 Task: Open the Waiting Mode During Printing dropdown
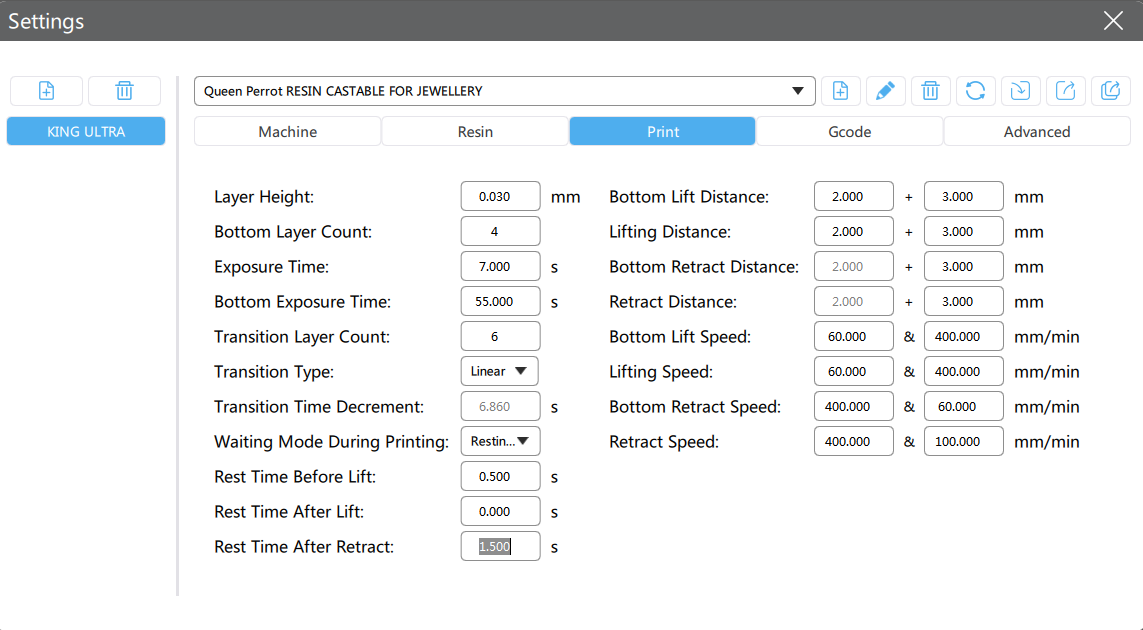point(500,441)
